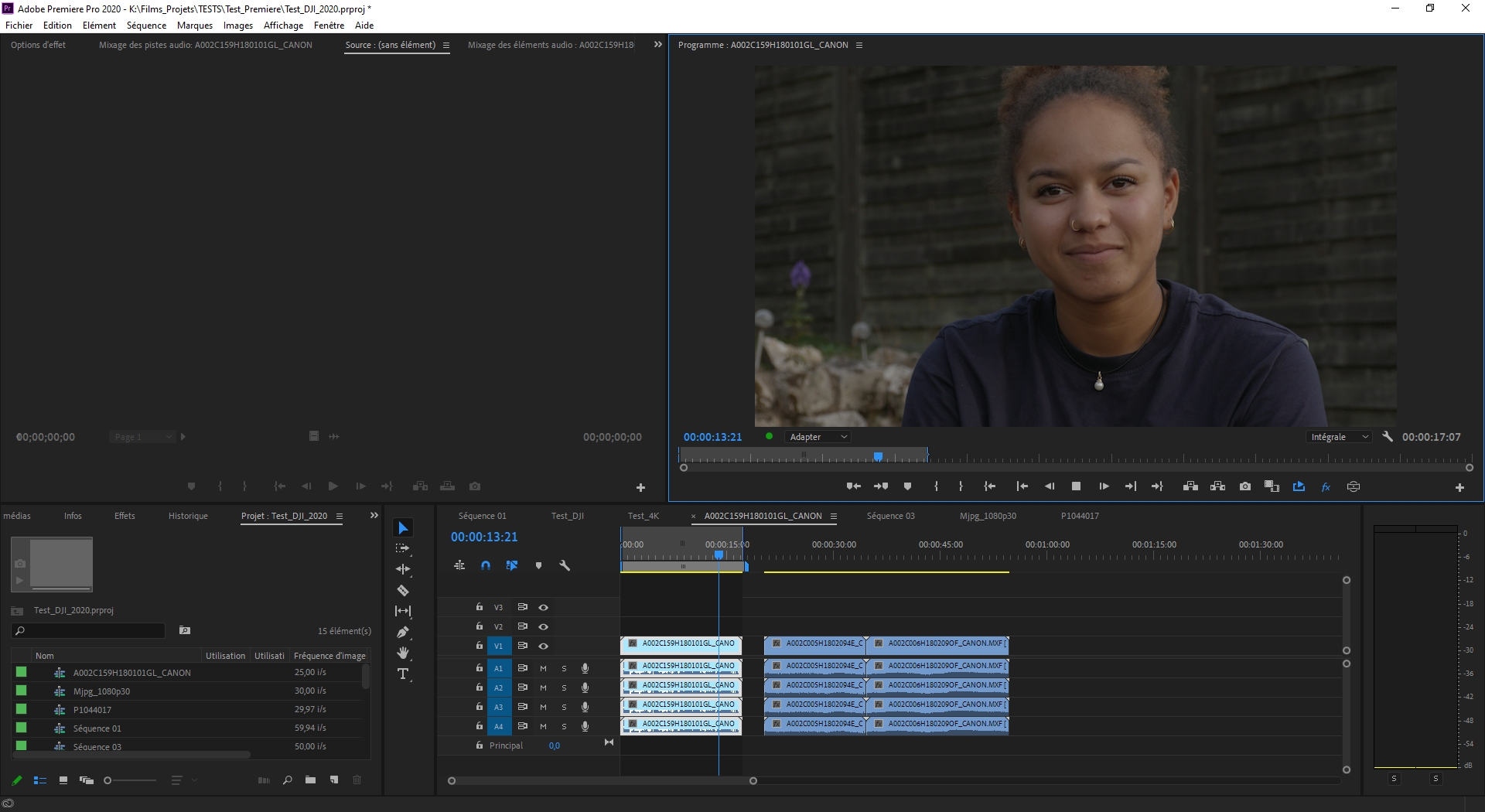
Task: Open the Intégrale playback resolution dropdown
Action: click(1340, 437)
